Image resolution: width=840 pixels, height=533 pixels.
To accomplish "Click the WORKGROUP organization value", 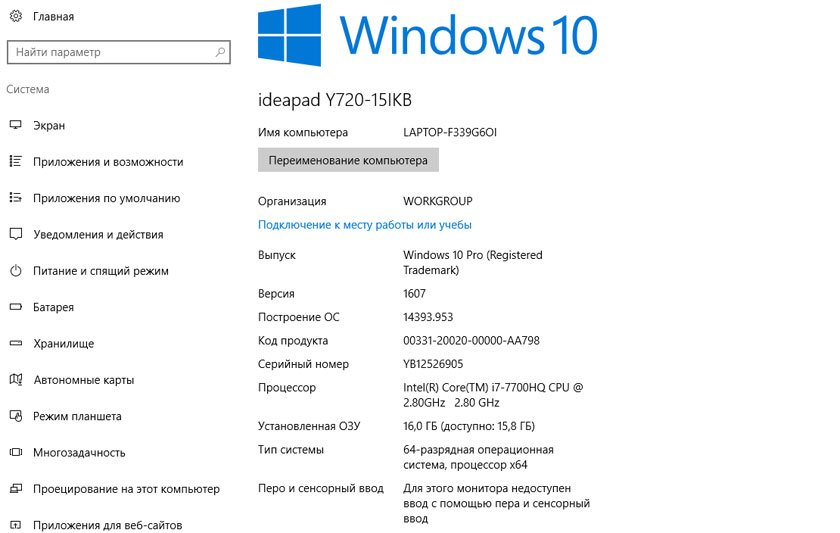I will point(438,201).
